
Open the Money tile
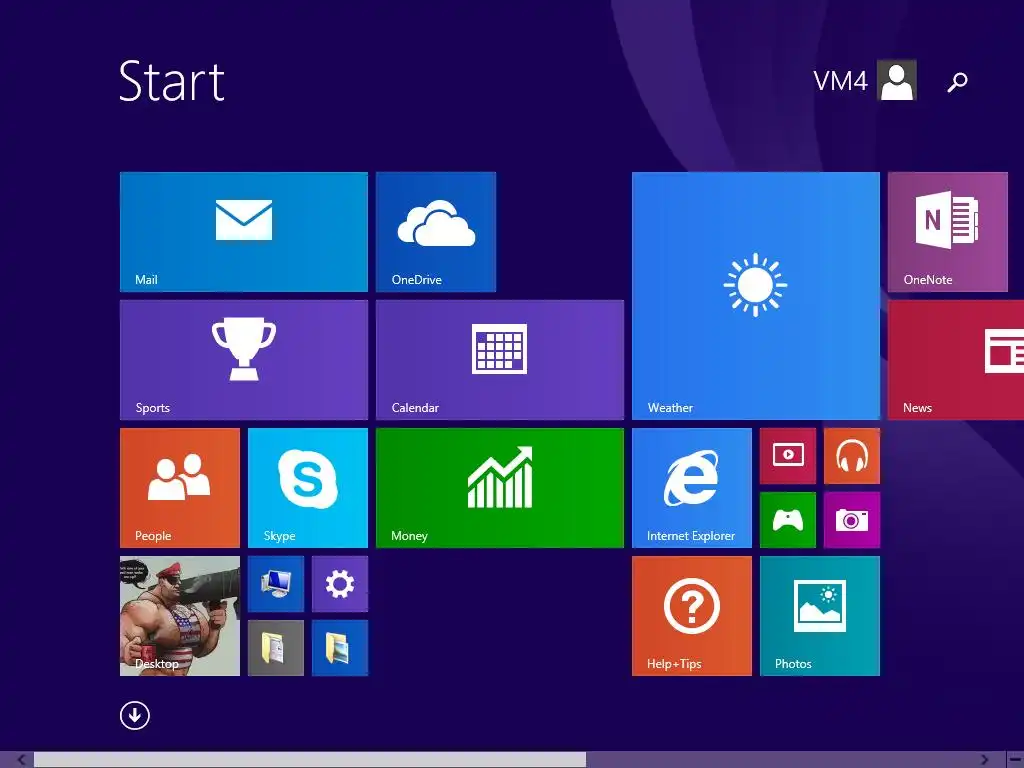pos(500,488)
